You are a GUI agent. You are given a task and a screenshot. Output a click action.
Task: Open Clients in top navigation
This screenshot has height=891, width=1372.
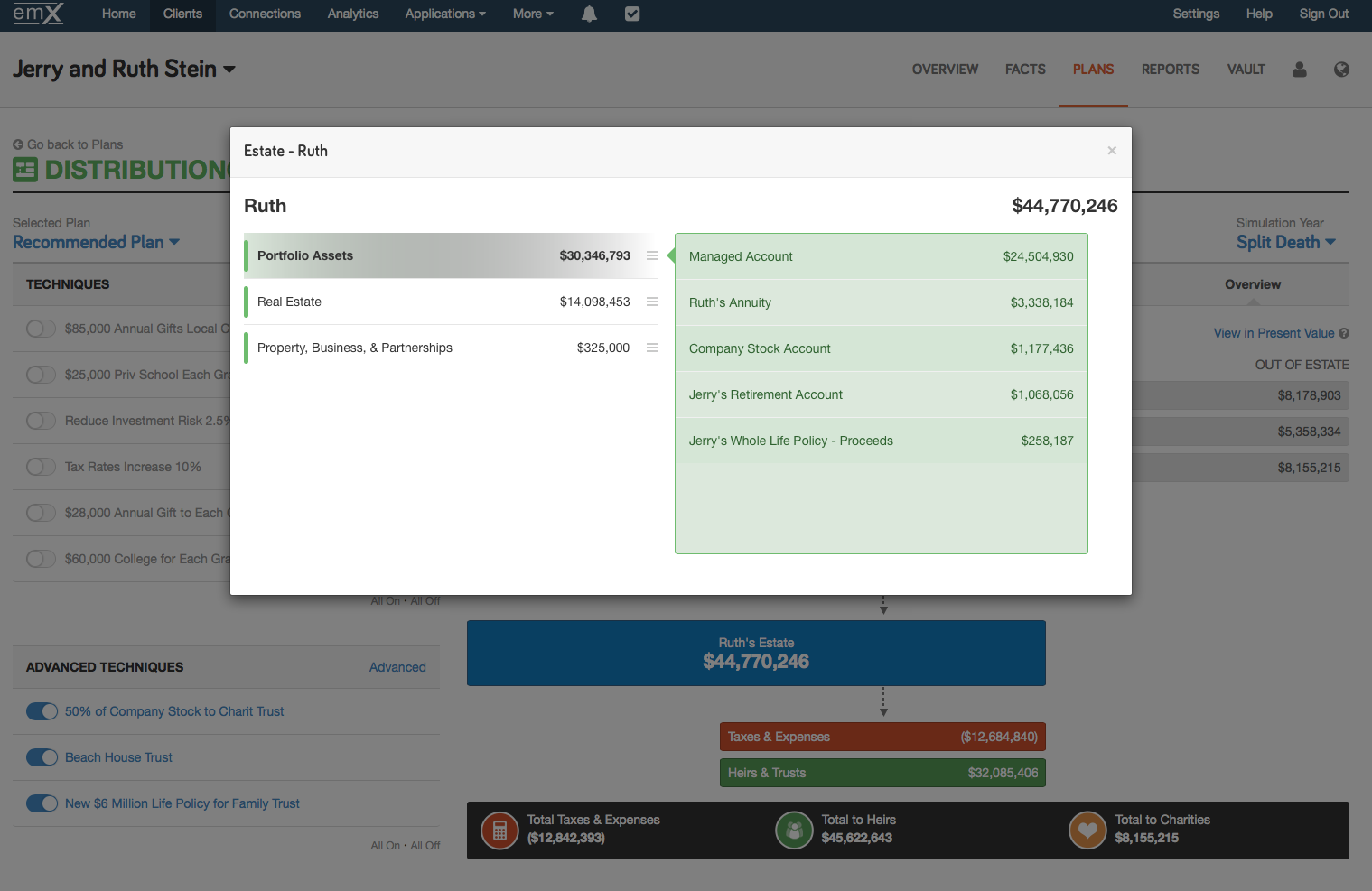pos(182,14)
